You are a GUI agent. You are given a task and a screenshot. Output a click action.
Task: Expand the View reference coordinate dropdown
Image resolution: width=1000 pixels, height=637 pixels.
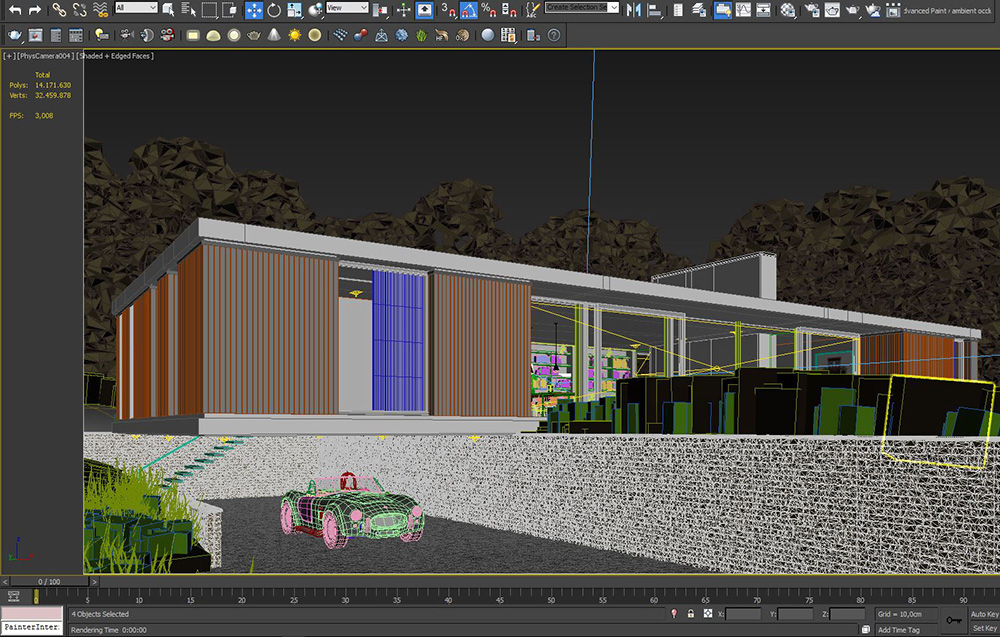coord(347,8)
